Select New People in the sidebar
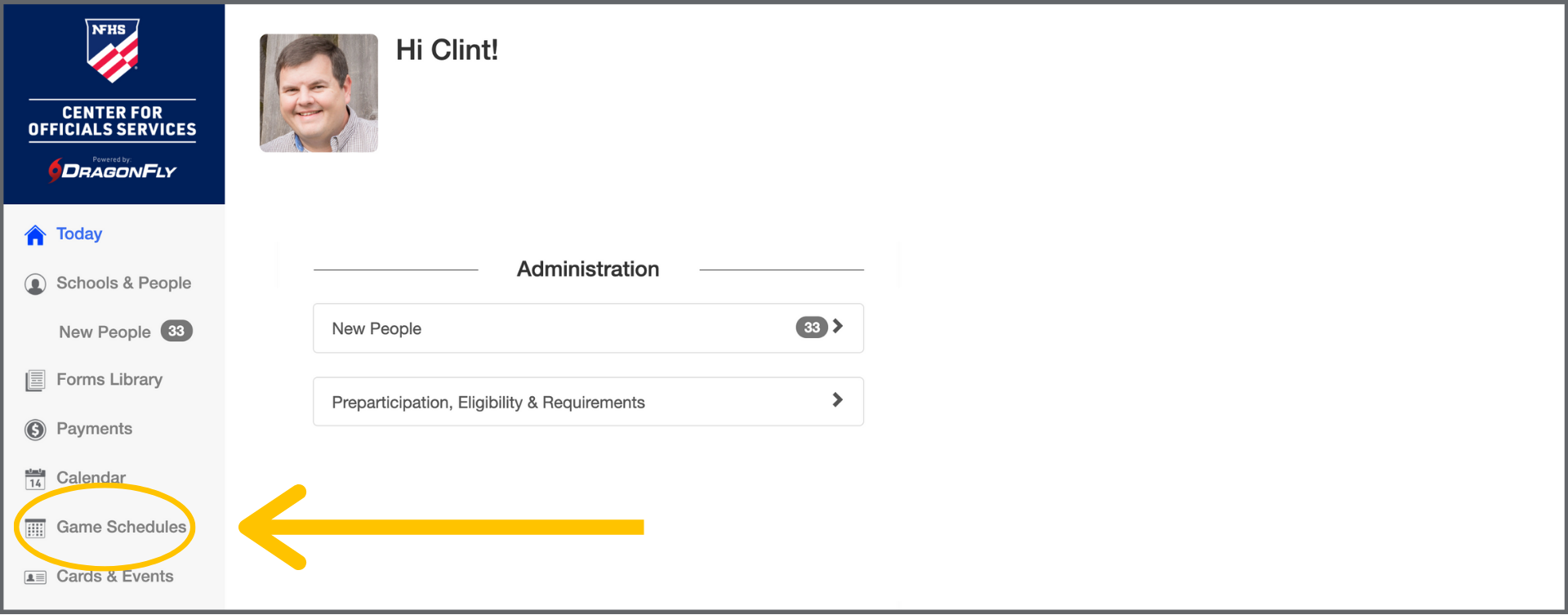 tap(105, 332)
